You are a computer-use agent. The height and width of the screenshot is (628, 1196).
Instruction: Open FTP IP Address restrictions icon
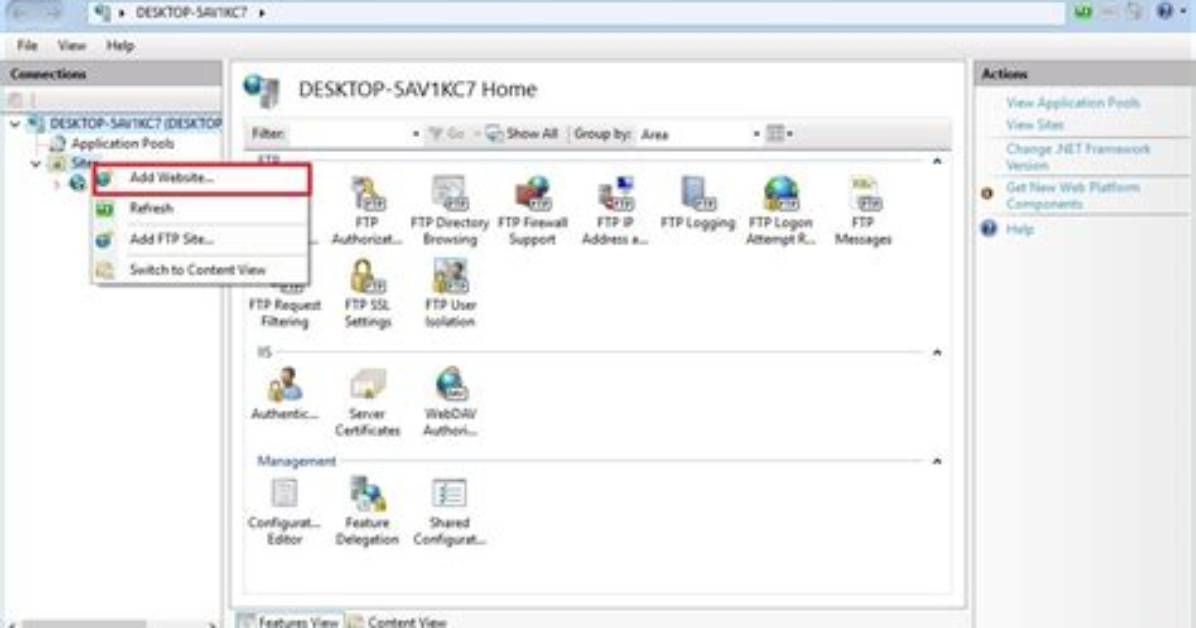(x=615, y=209)
